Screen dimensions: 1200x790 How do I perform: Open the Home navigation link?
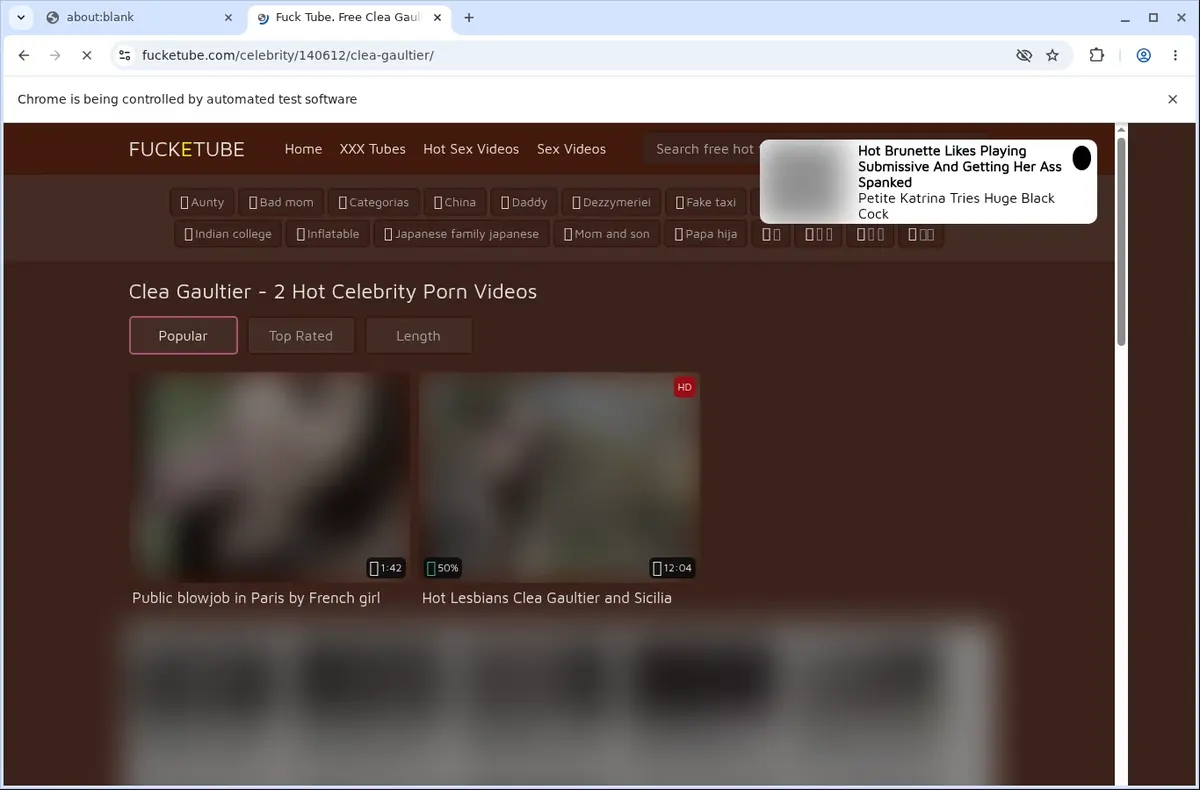coord(303,149)
